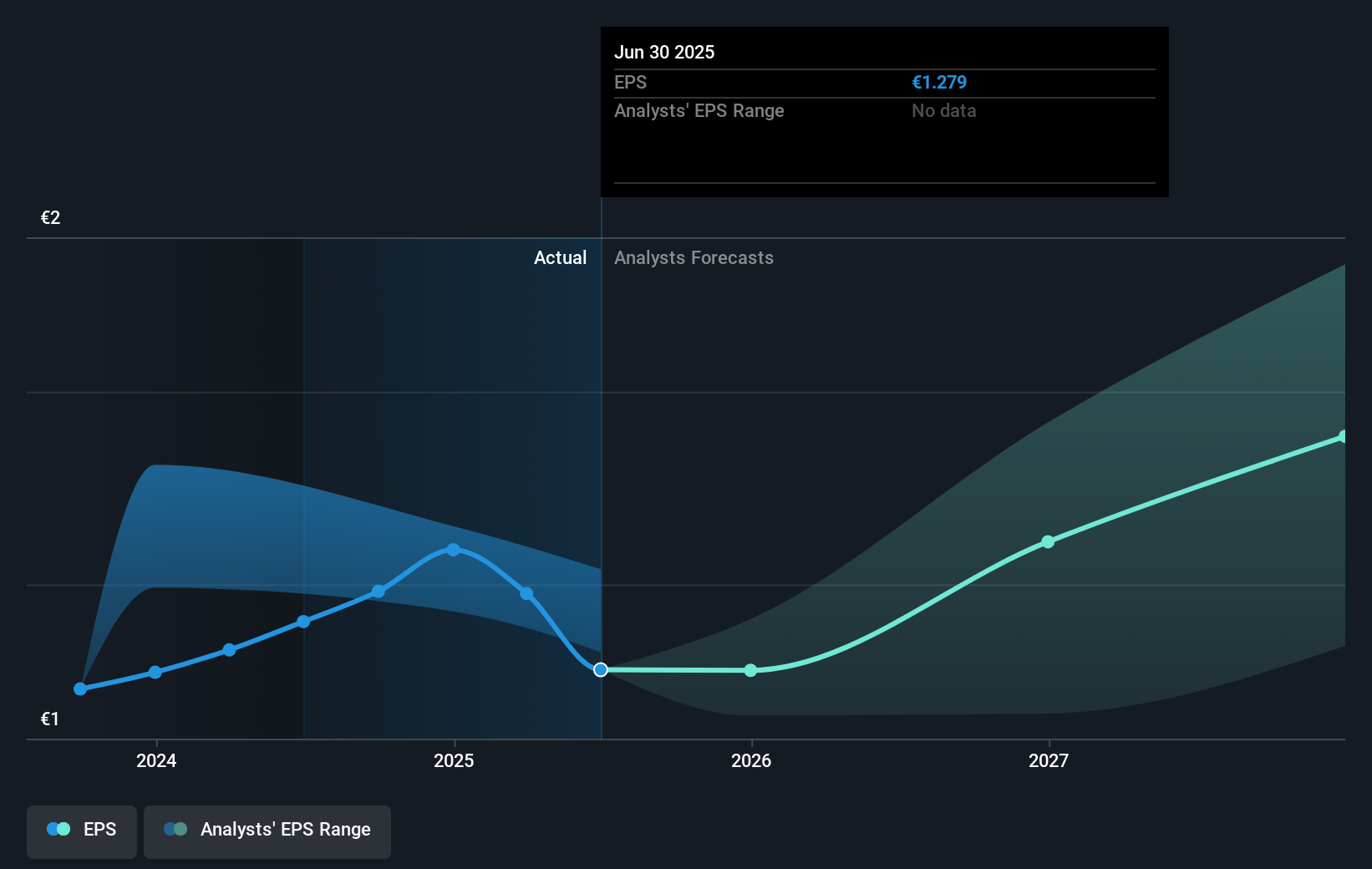1372x869 pixels.
Task: Collapse the EPS tooltip entry
Action: click(x=632, y=82)
